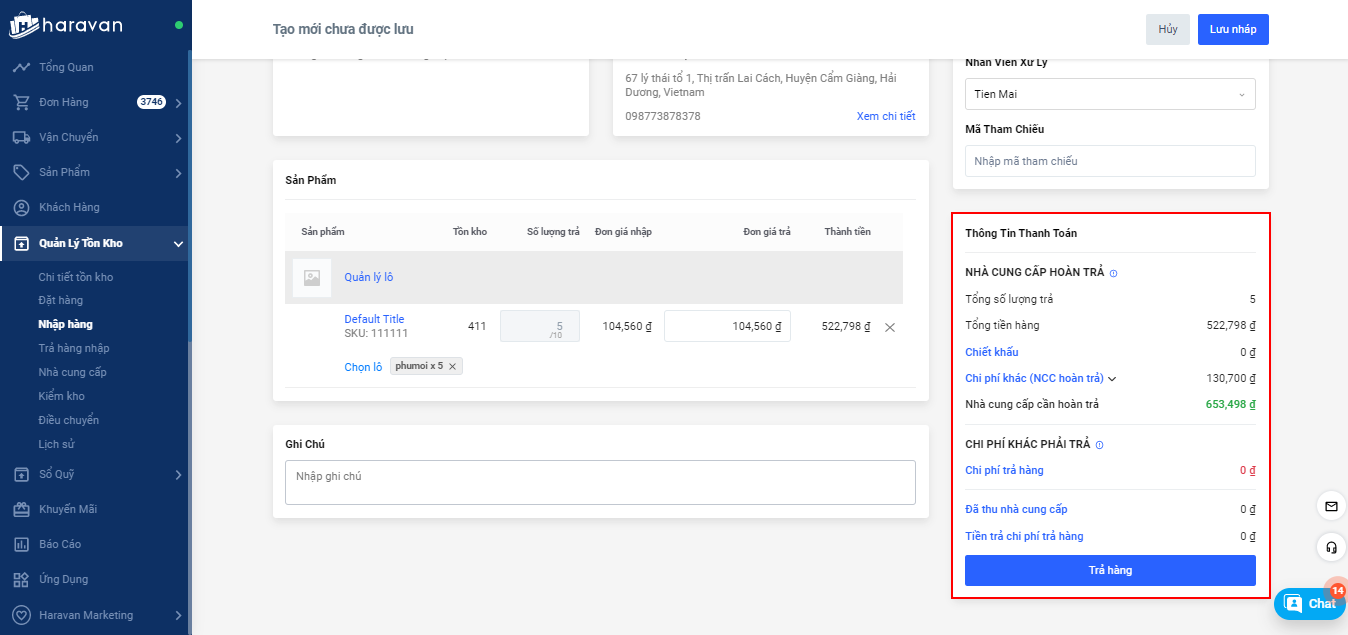Click the Lưu nháp button
The width and height of the screenshot is (1348, 635).
tap(1232, 29)
